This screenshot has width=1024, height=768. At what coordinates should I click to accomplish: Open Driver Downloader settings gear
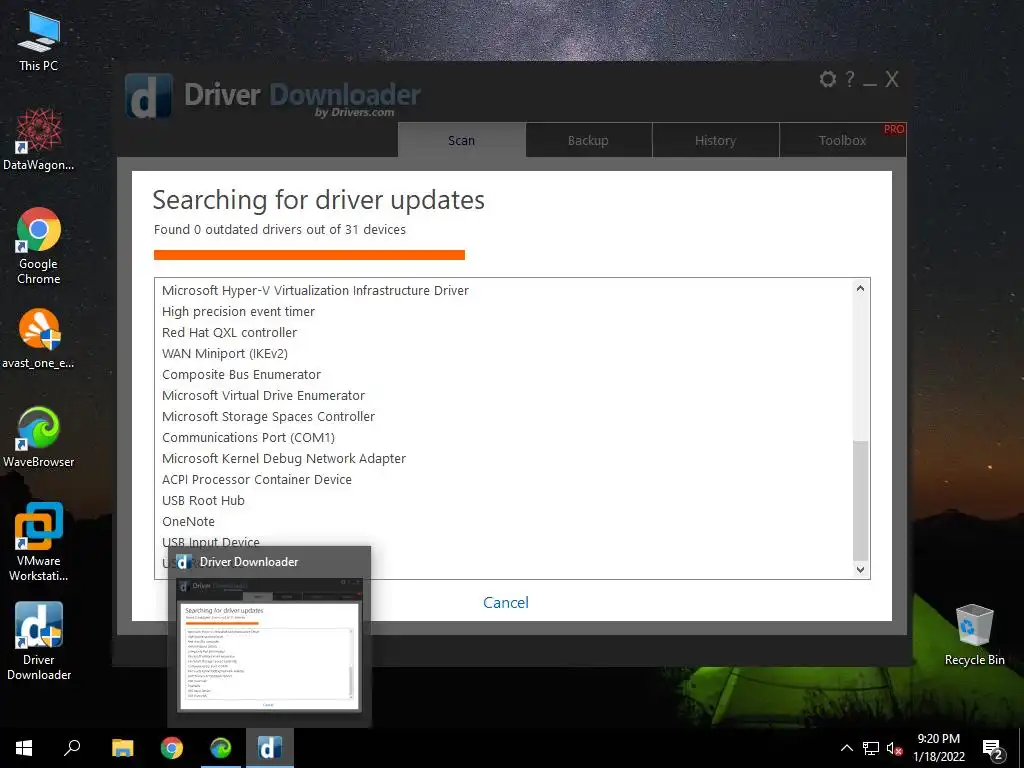pyautogui.click(x=827, y=80)
